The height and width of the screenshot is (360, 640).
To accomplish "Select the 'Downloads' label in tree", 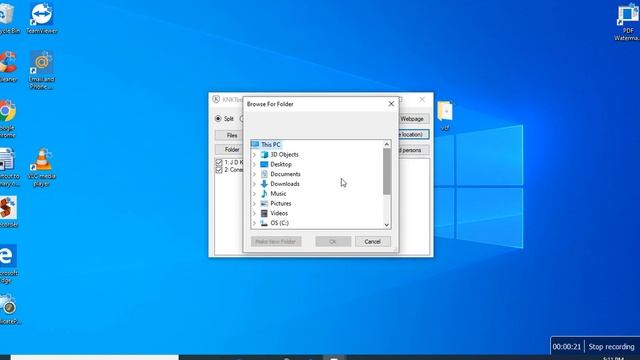I will coord(284,184).
